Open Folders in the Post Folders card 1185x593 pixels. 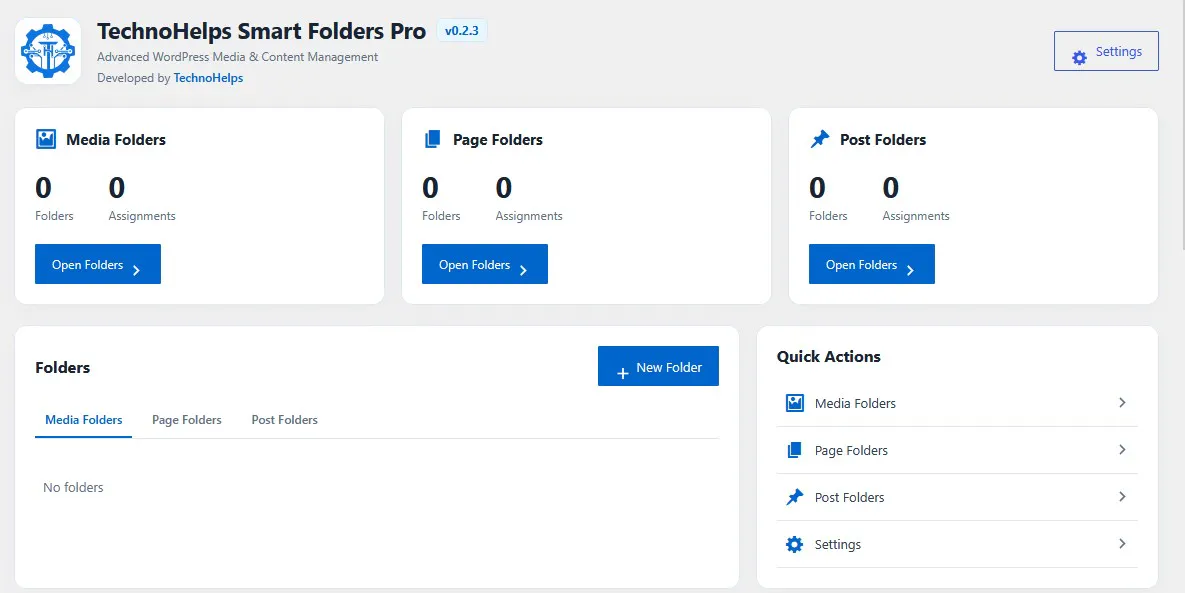tap(871, 264)
